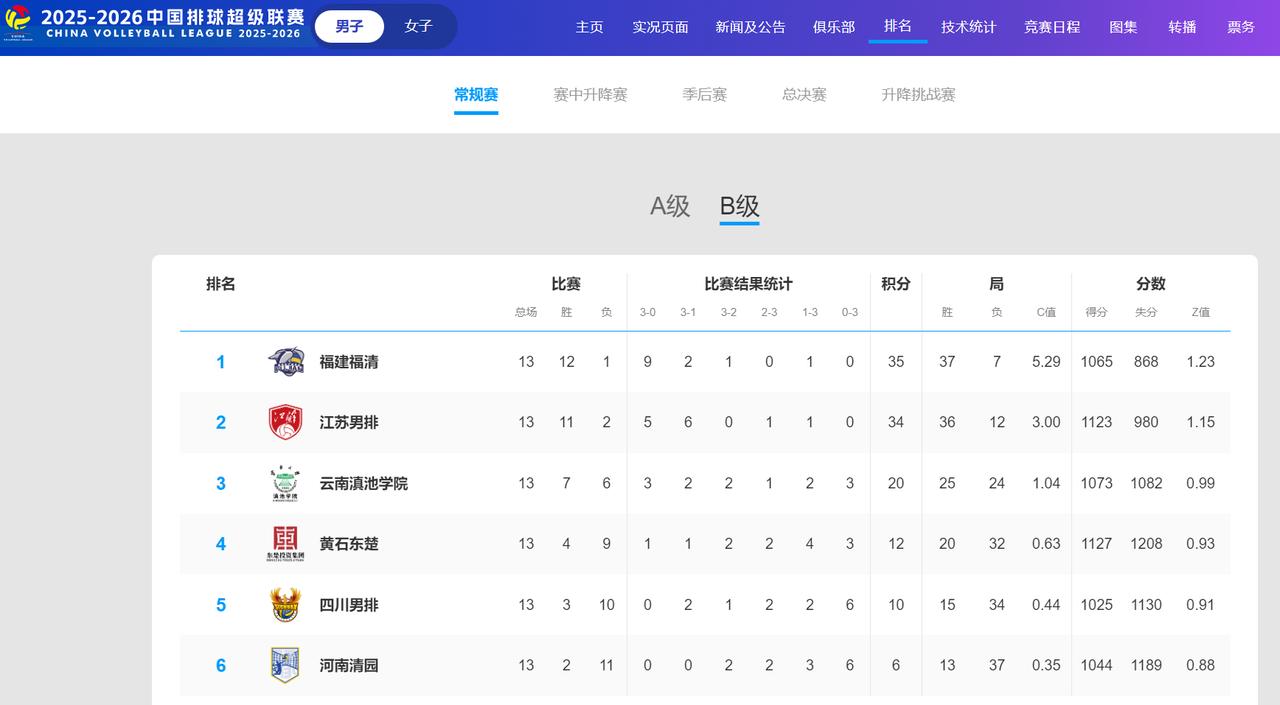Screen dimensions: 1280x705
Task: Click Z值 0.91 for 四川男排
Action: click(1200, 605)
